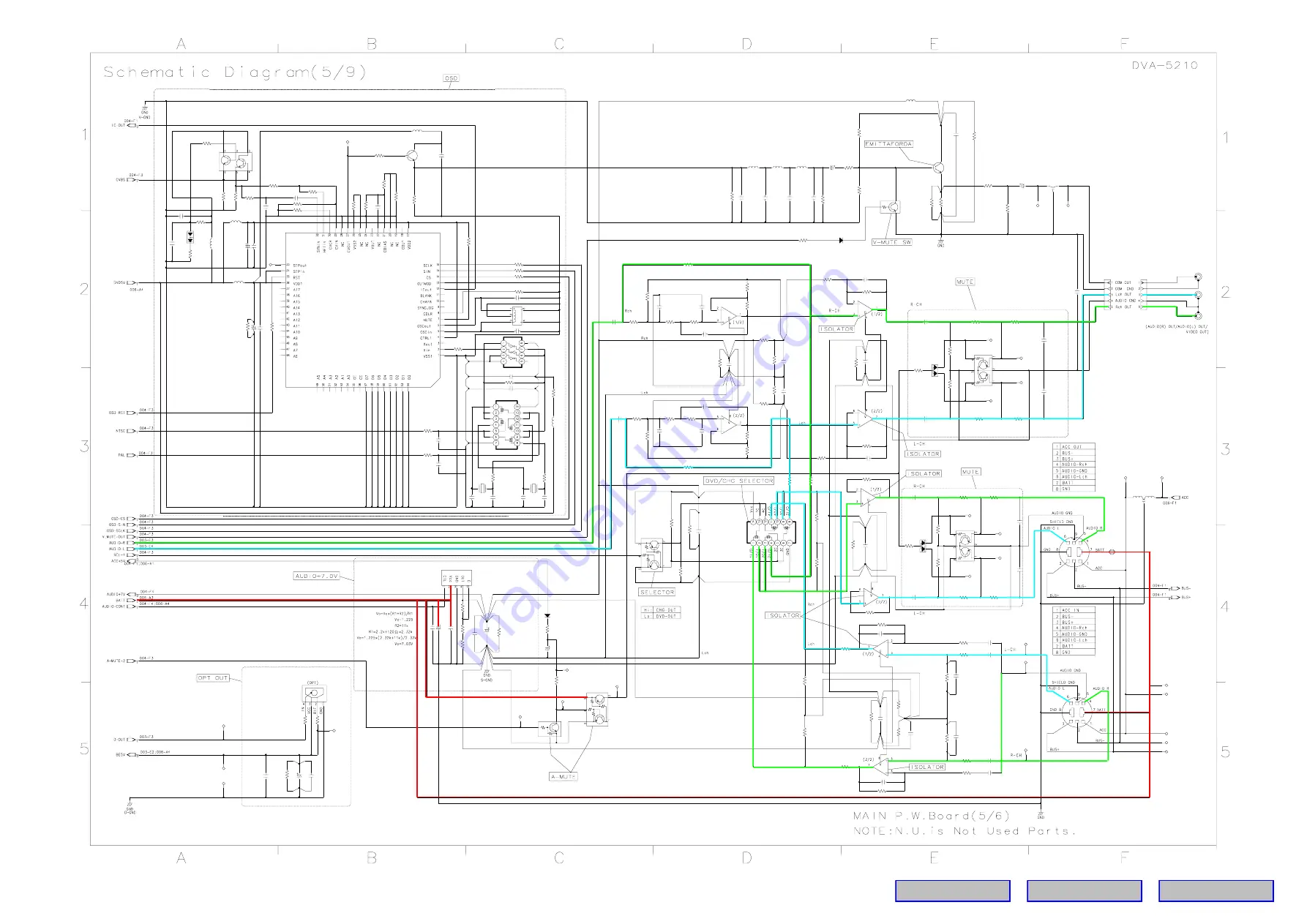Screen dimensions: 1307x924
Task: Click the "DVA-5210" model label
Action: click(x=1164, y=65)
